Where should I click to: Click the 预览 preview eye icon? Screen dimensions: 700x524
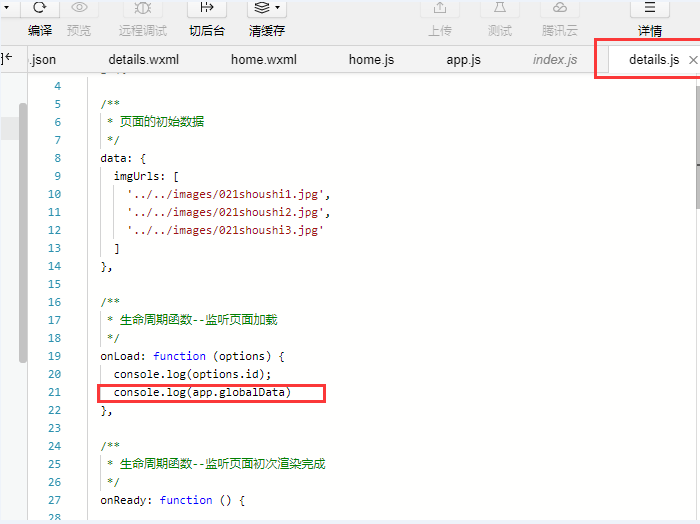point(79,7)
